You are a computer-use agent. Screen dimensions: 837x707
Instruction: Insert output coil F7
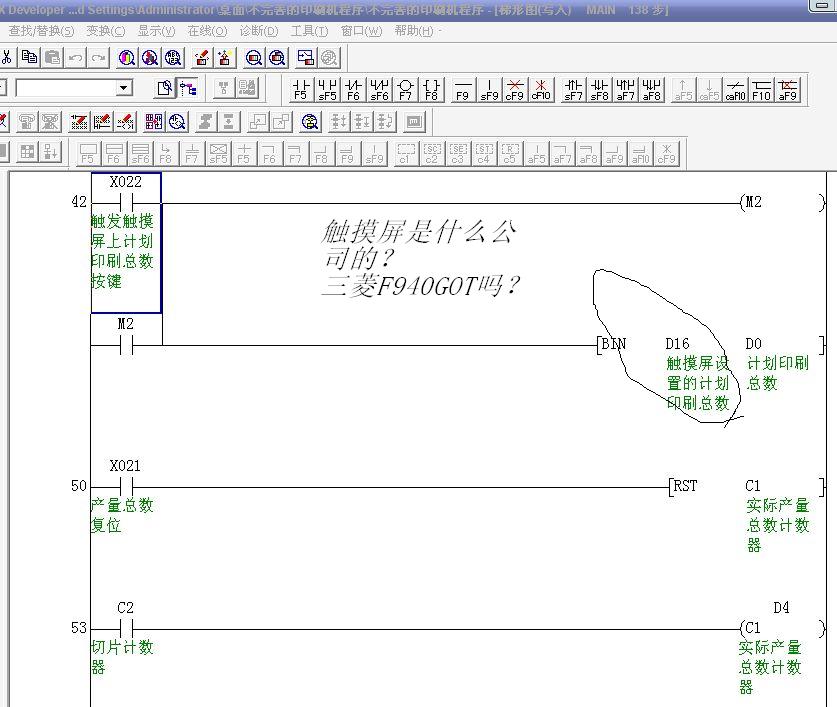(405, 89)
